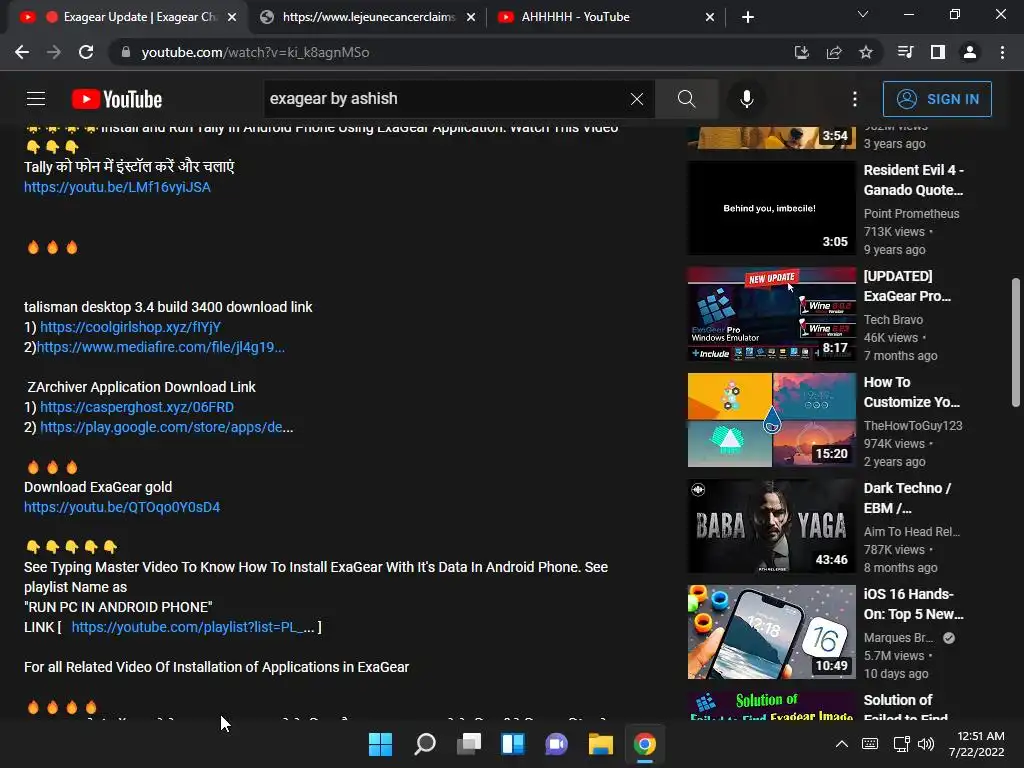The width and height of the screenshot is (1024, 768).
Task: Share this page icon in the address bar
Action: 834,52
